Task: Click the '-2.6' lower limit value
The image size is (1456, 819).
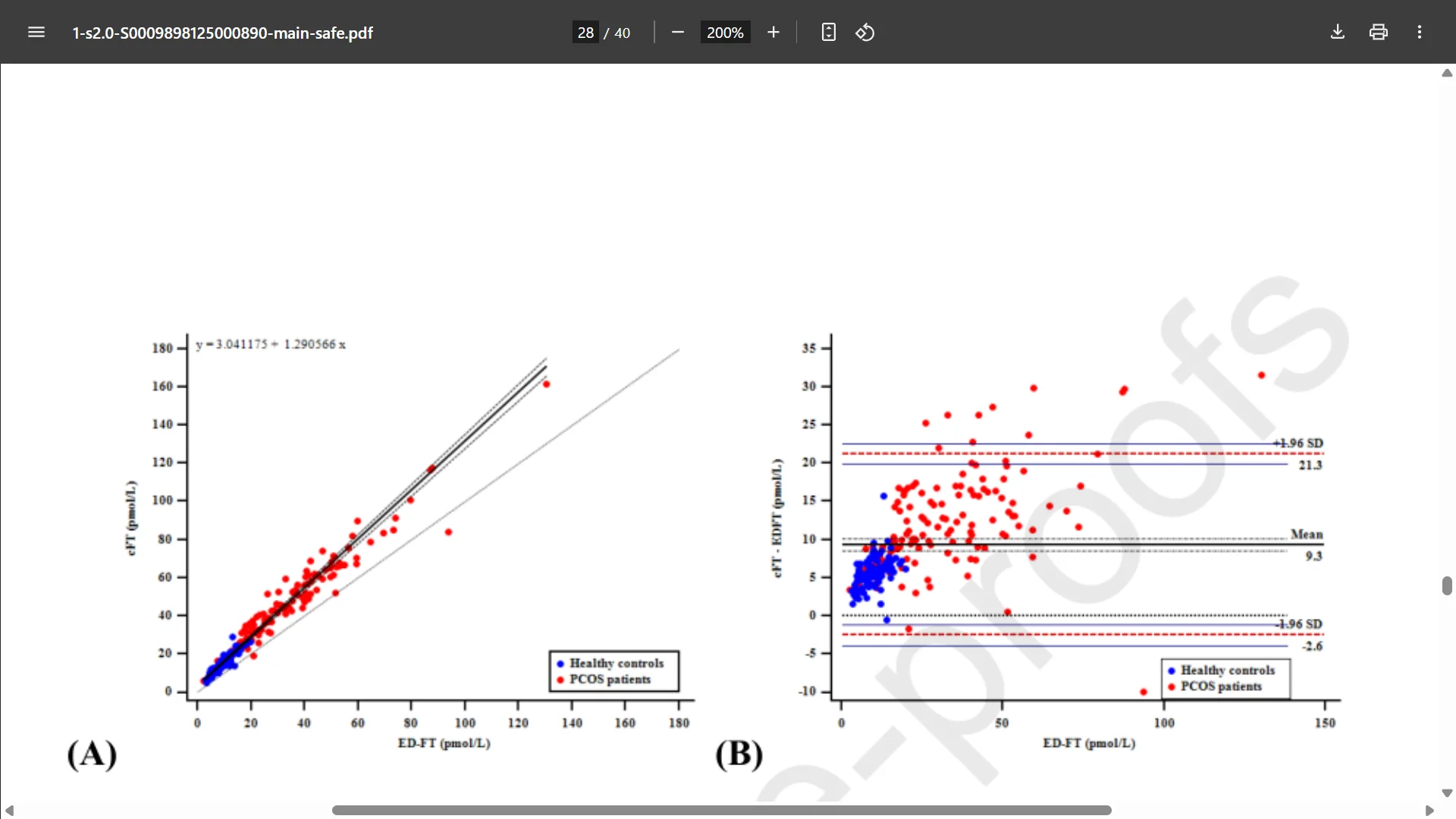Action: [1312, 646]
